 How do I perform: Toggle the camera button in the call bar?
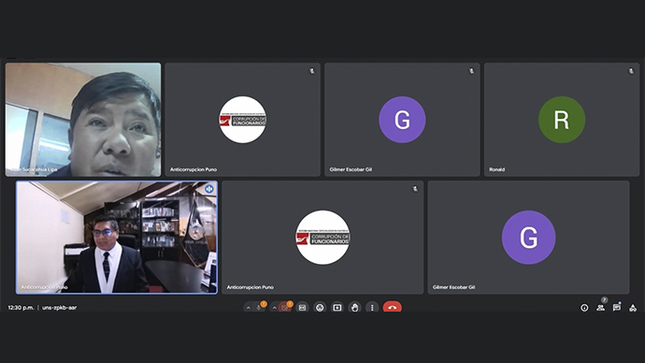285,307
